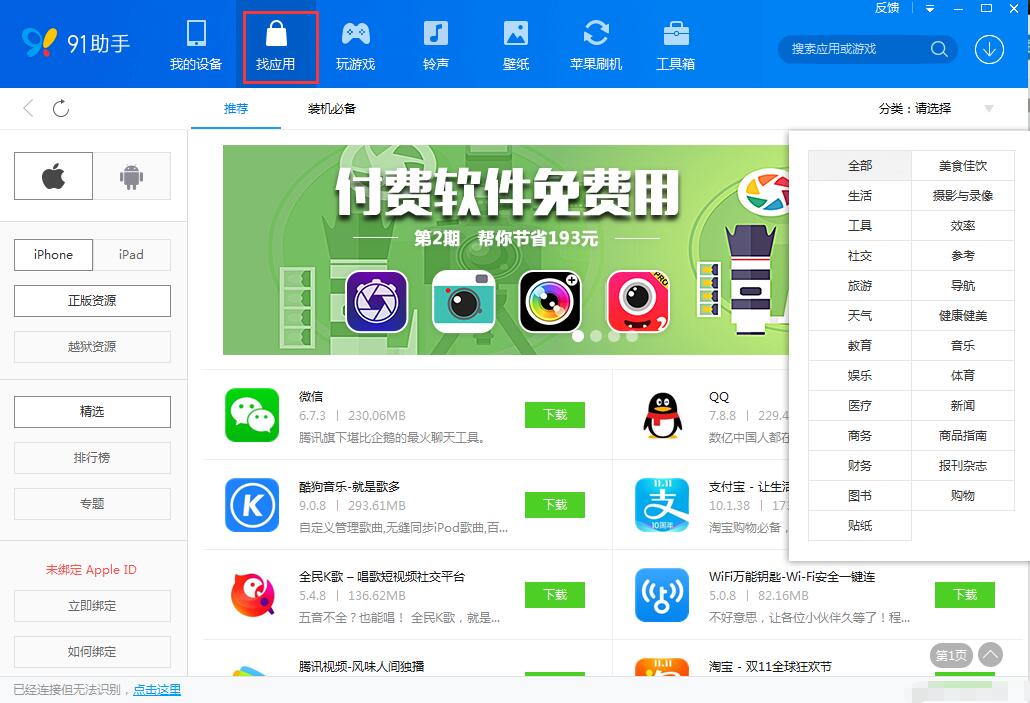Switch to the 装机必备 tab

tap(332, 108)
